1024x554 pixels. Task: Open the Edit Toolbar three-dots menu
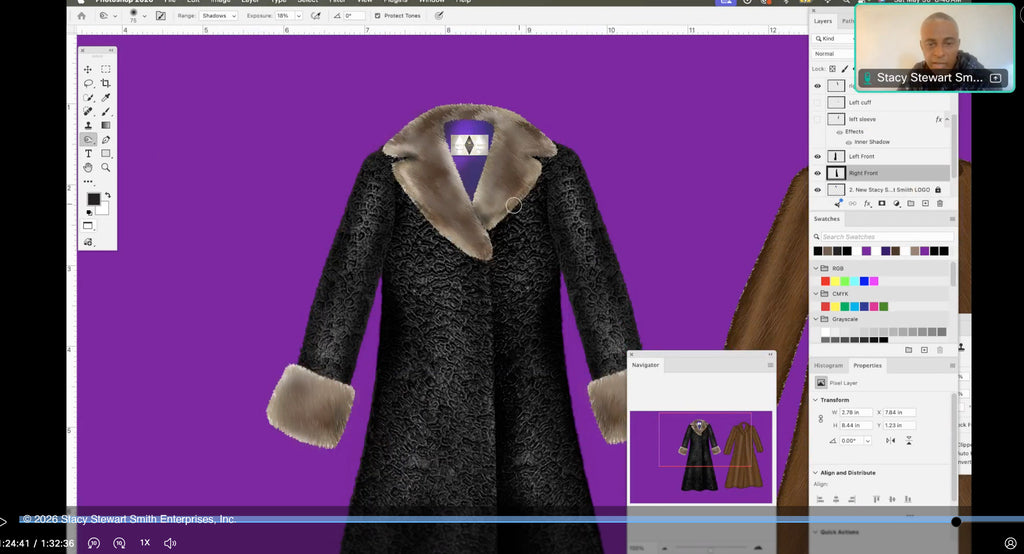(x=88, y=182)
